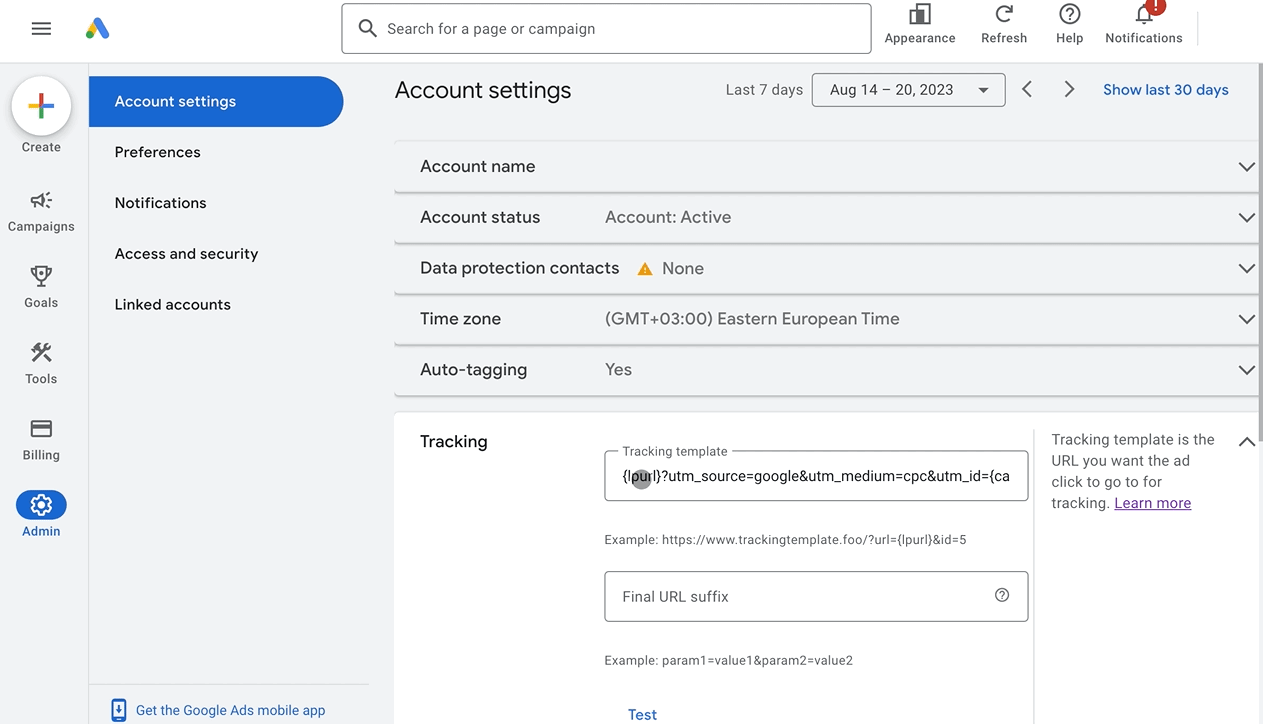Click the mobile app download icon
The width and height of the screenshot is (1263, 724).
119,710
